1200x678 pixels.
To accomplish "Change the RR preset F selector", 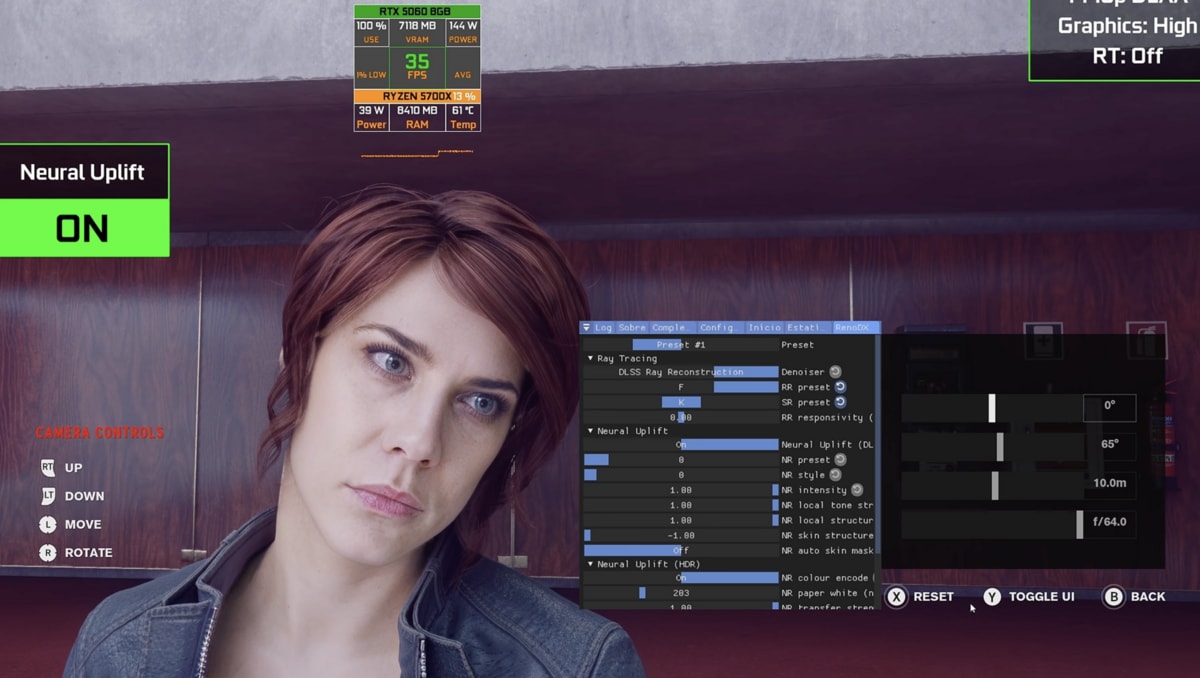I will (x=681, y=387).
